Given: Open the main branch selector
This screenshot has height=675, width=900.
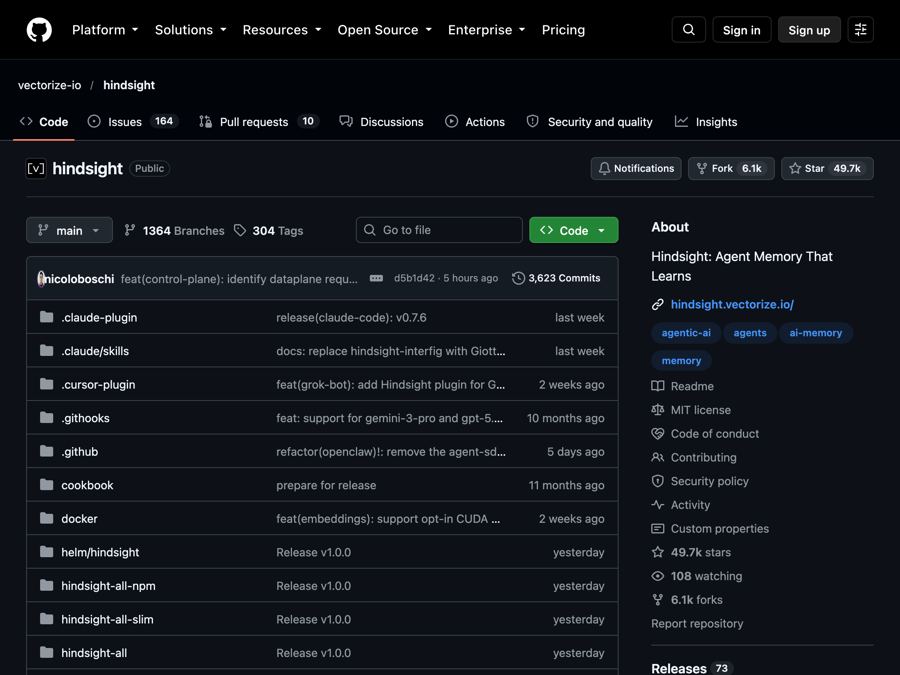Looking at the screenshot, I should tap(69, 230).
